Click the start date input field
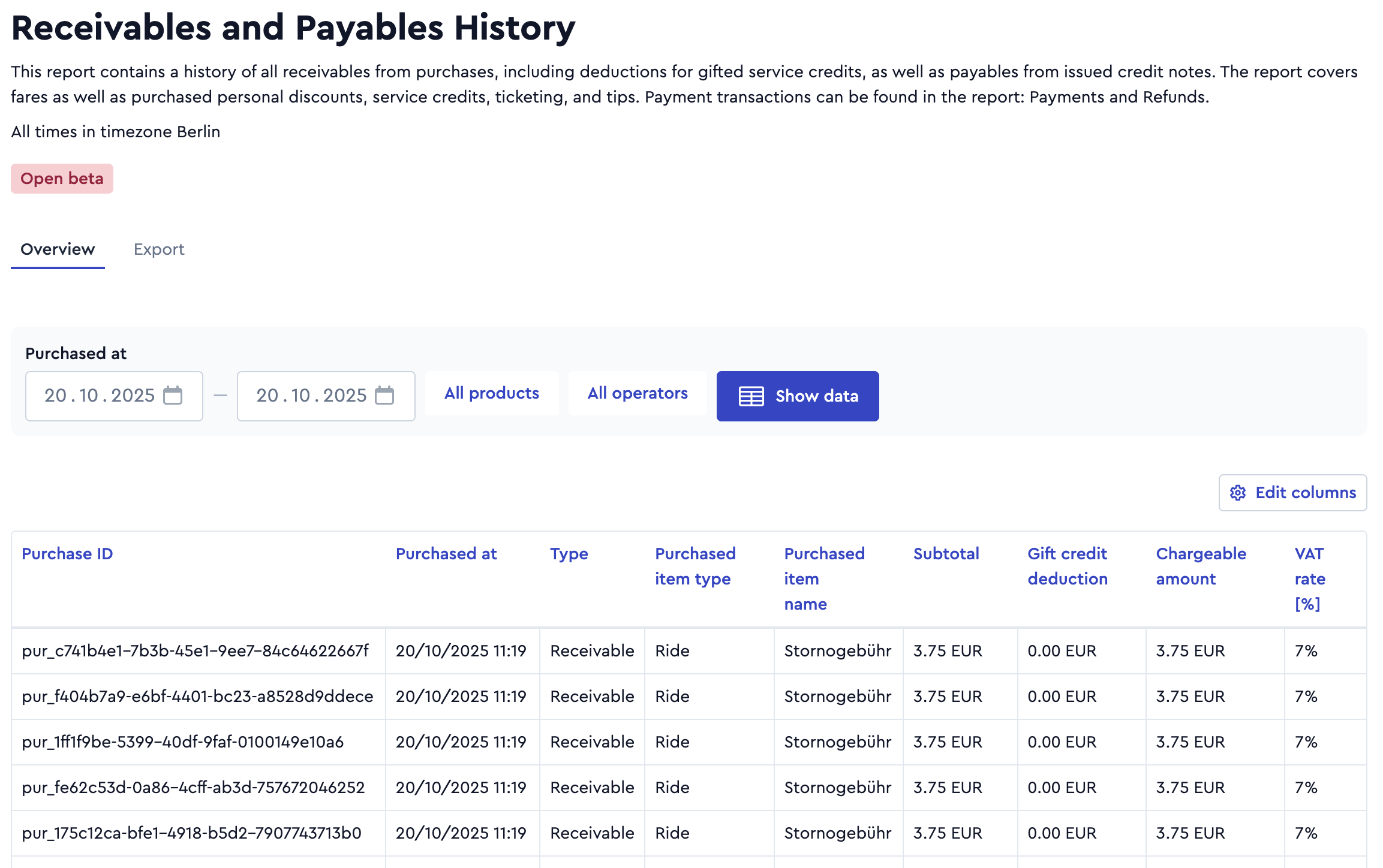The image size is (1383, 868). tap(114, 396)
